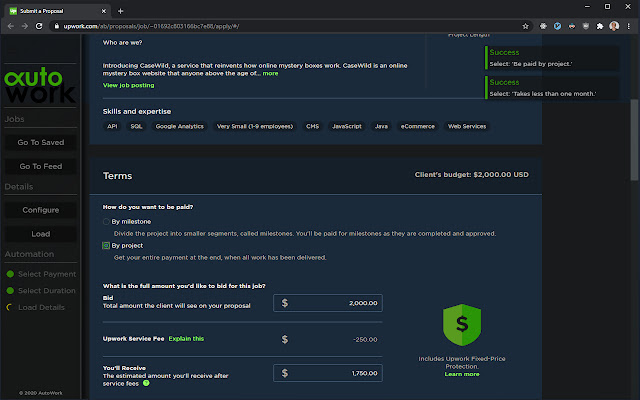The width and height of the screenshot is (640, 400).
Task: Click the Java skill tag
Action: pos(381,126)
